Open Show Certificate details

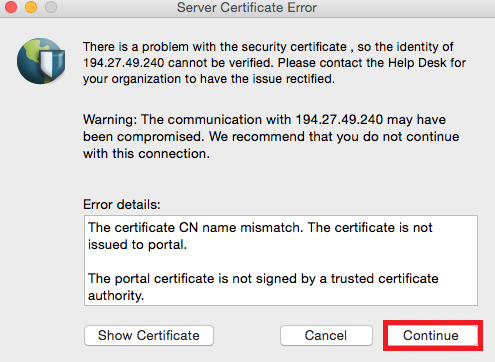click(x=149, y=335)
